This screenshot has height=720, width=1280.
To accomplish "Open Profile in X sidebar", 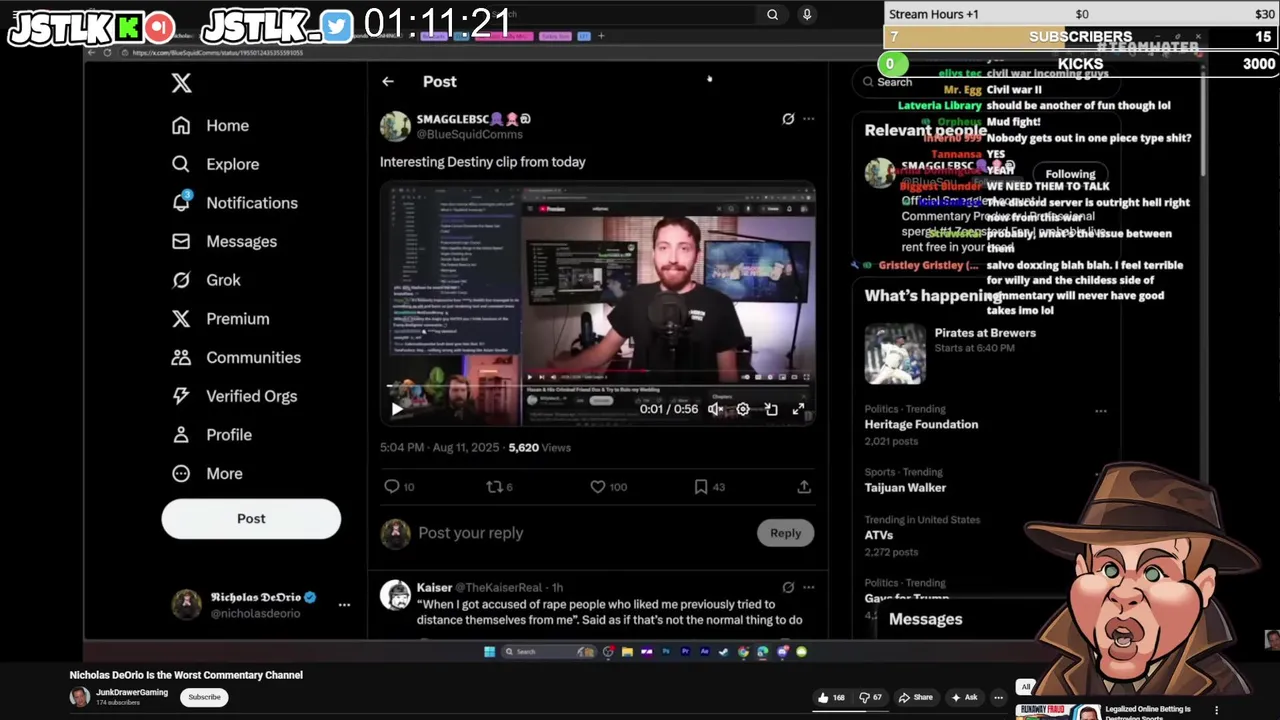I will pos(211,435).
